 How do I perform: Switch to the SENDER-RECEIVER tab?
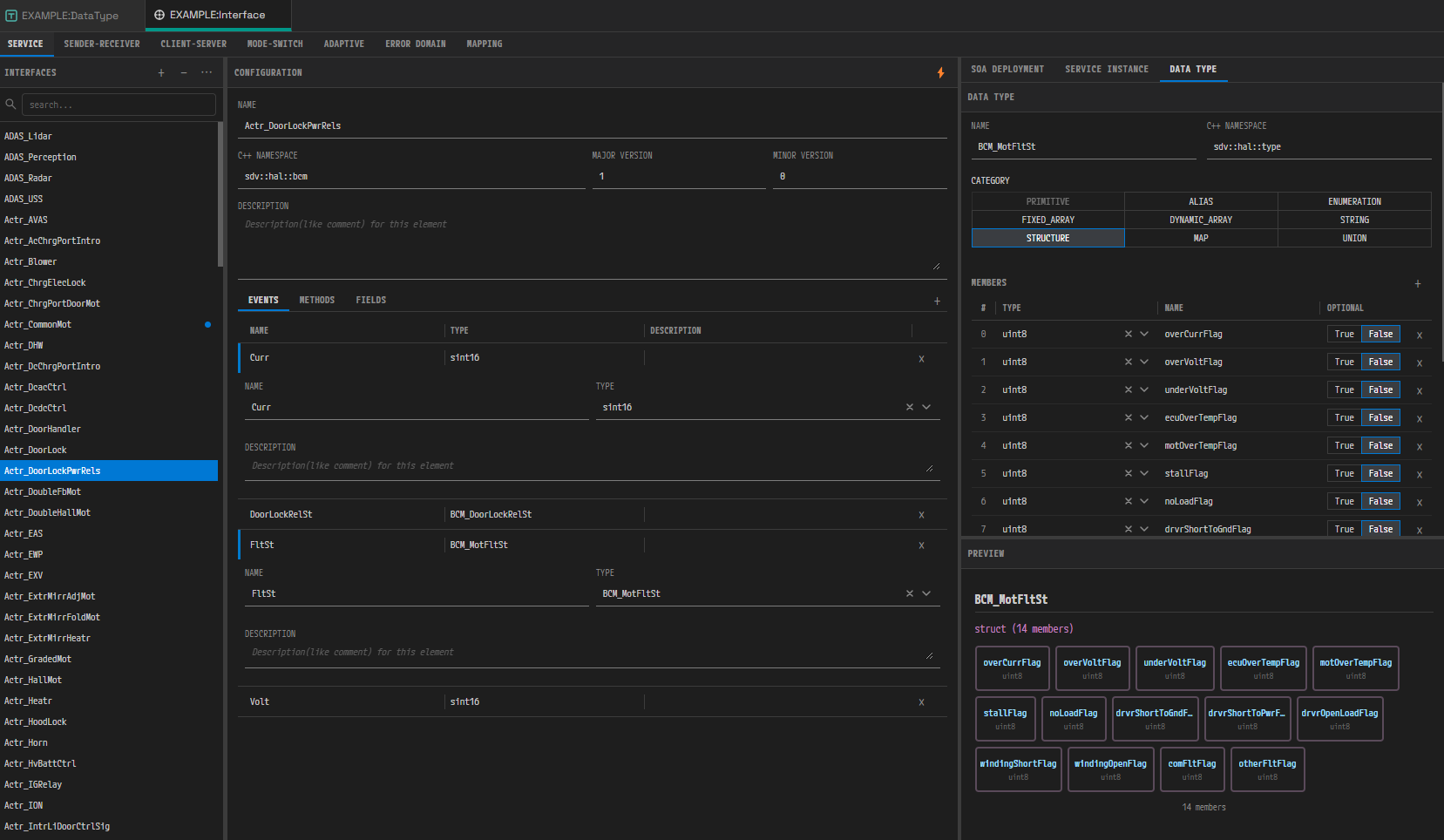point(102,44)
